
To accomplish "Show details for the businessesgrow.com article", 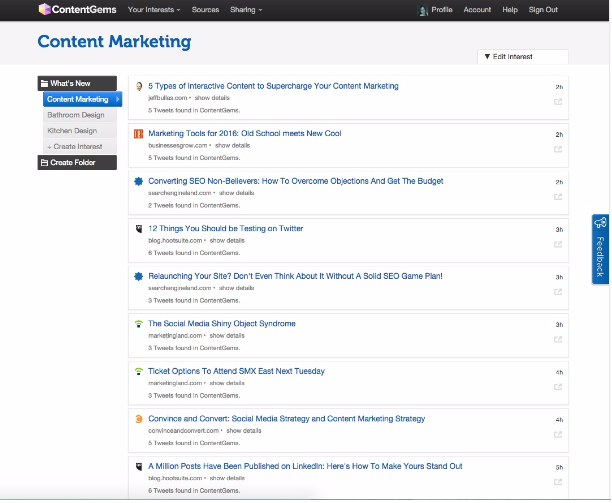I will click(233, 146).
